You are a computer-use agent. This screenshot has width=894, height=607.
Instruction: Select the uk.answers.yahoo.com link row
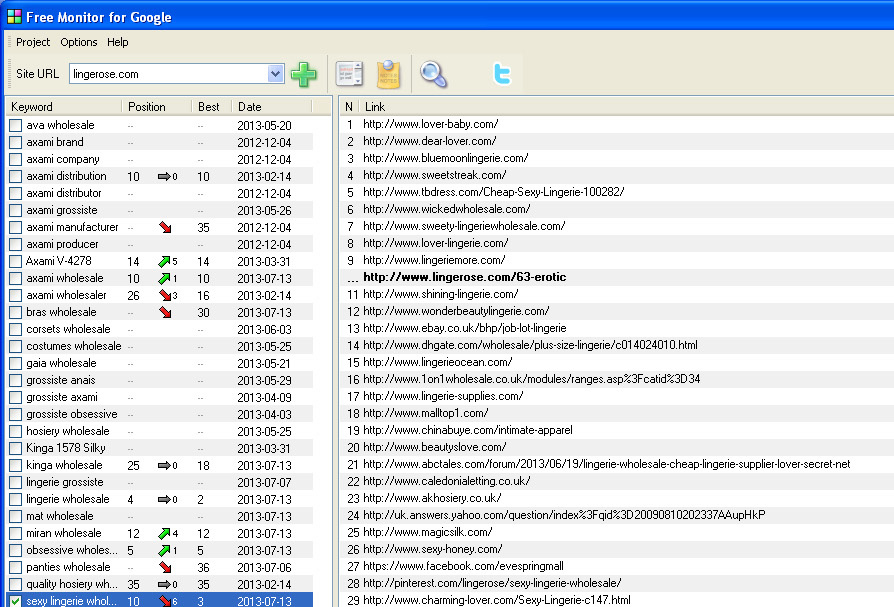click(x=617, y=515)
